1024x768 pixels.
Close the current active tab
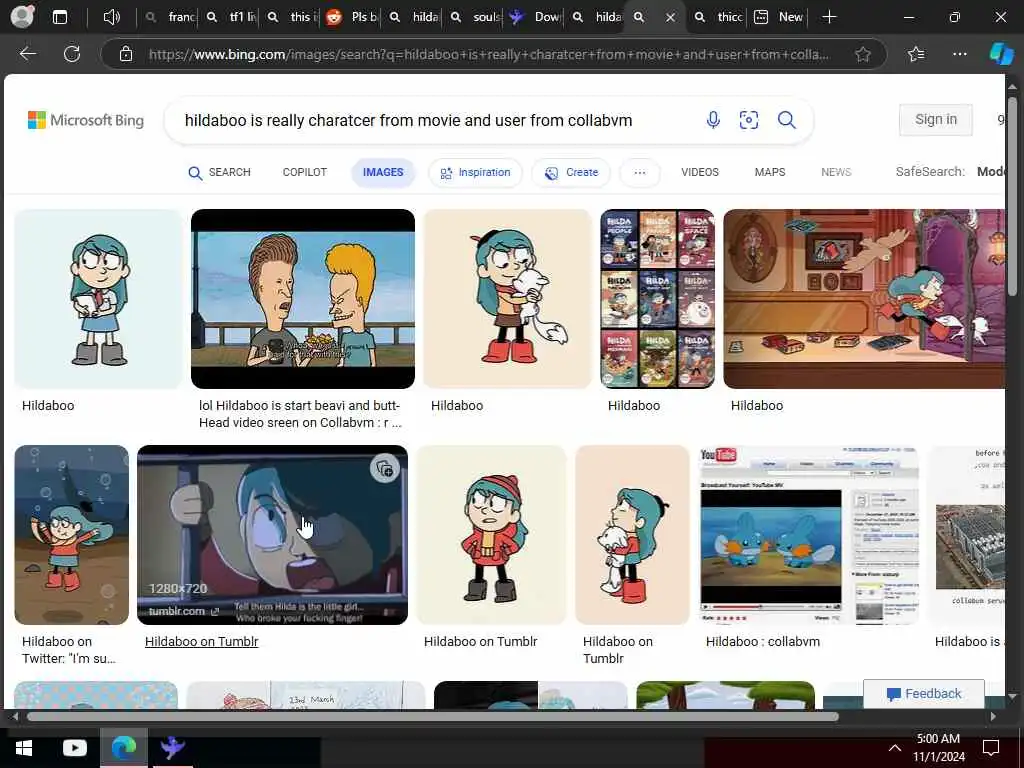pyautogui.click(x=670, y=18)
